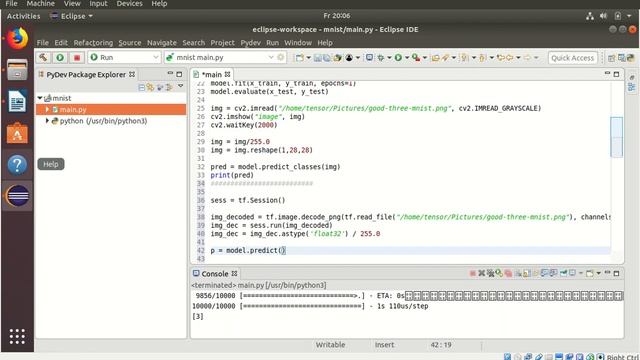Image resolution: width=640 pixels, height=360 pixels.
Task: Minimize the Package Explorer view
Action: point(170,73)
